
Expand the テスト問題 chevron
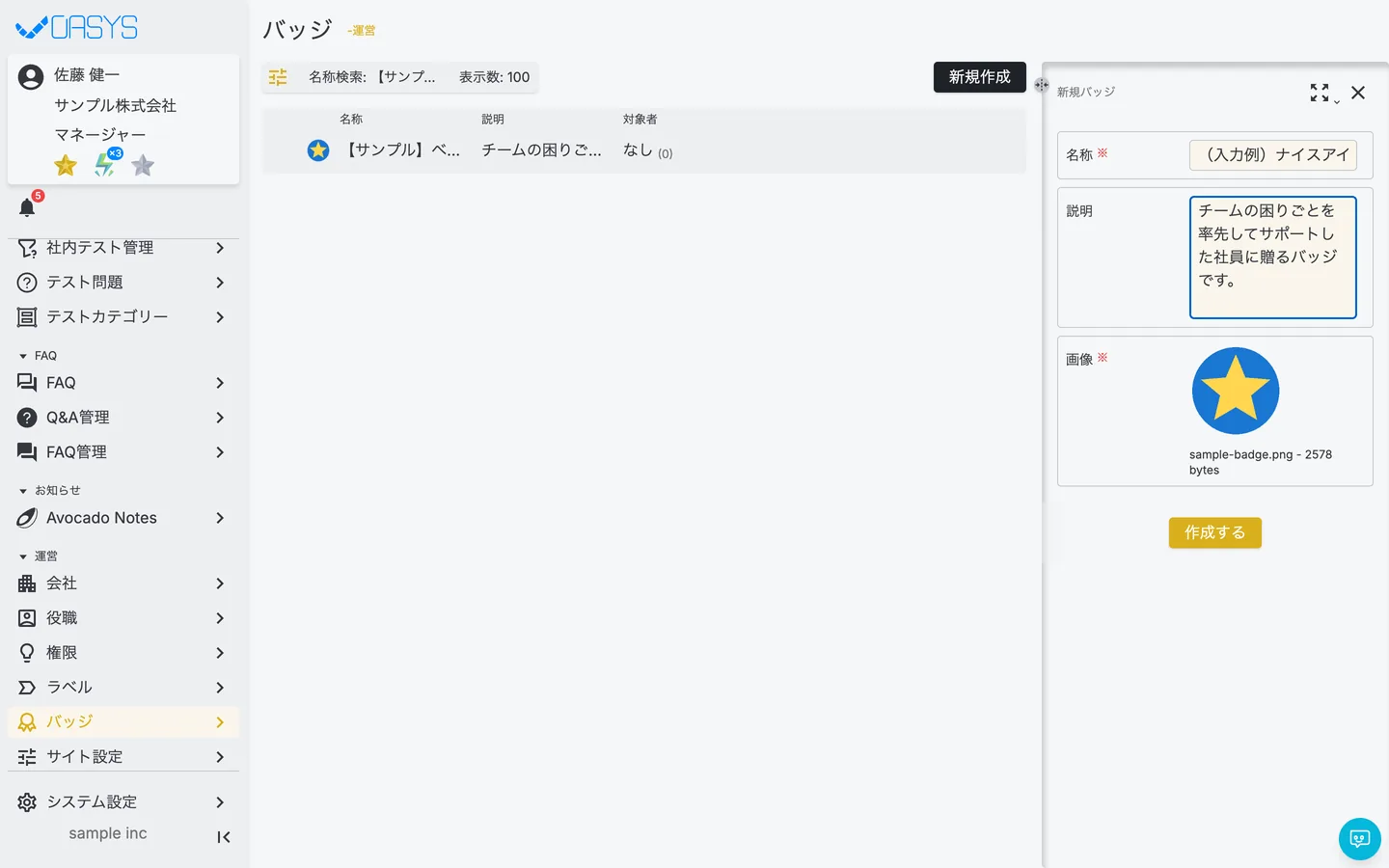coord(220,283)
